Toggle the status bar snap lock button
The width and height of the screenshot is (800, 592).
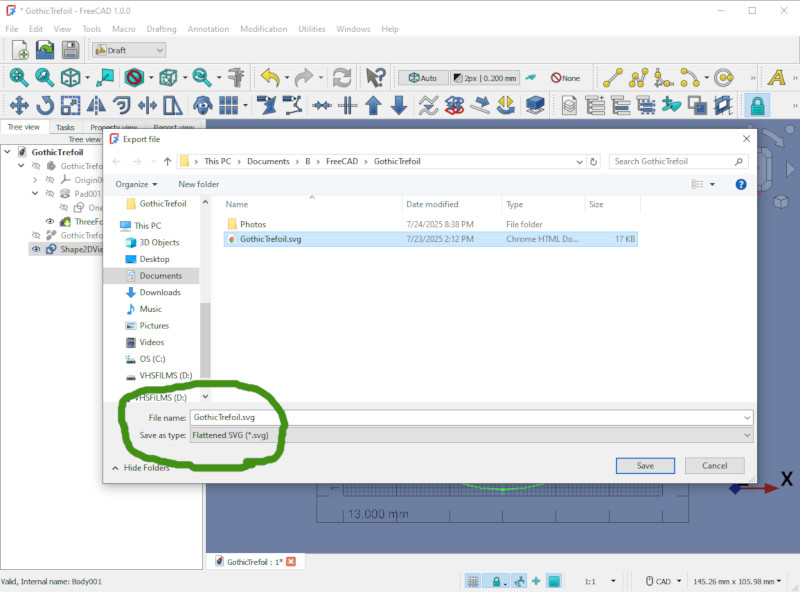coord(496,581)
